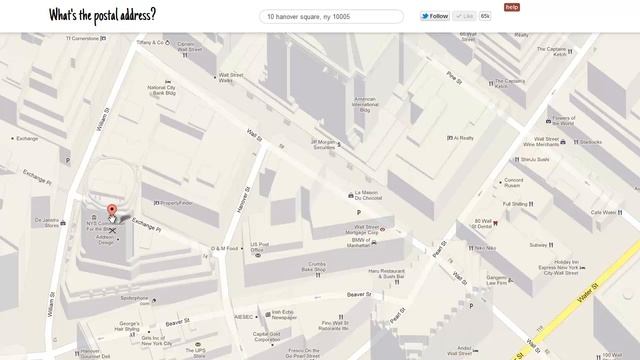Click the Cafe Water restaurant icon
The image size is (640, 360).
[620, 212]
